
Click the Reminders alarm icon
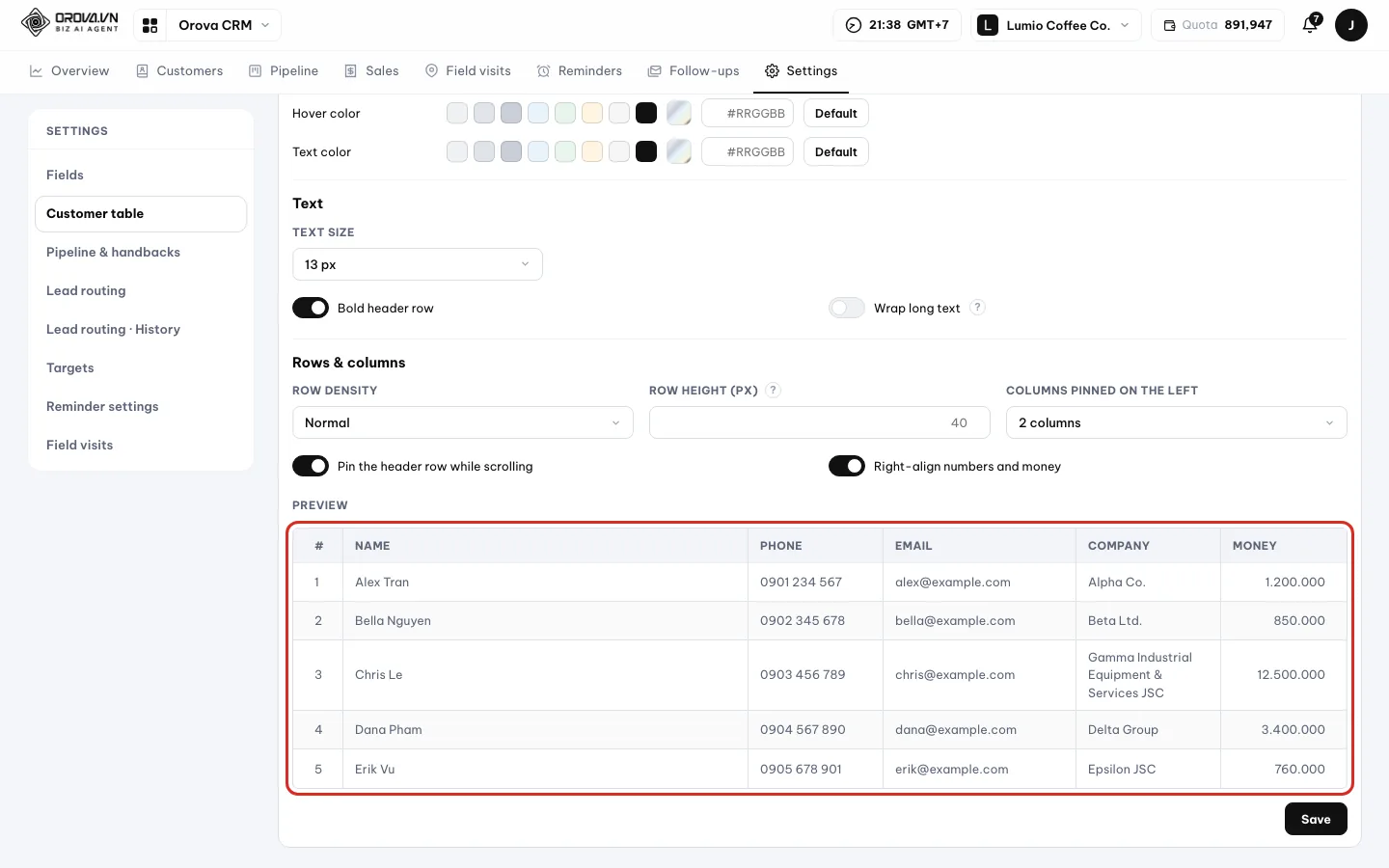click(x=543, y=70)
